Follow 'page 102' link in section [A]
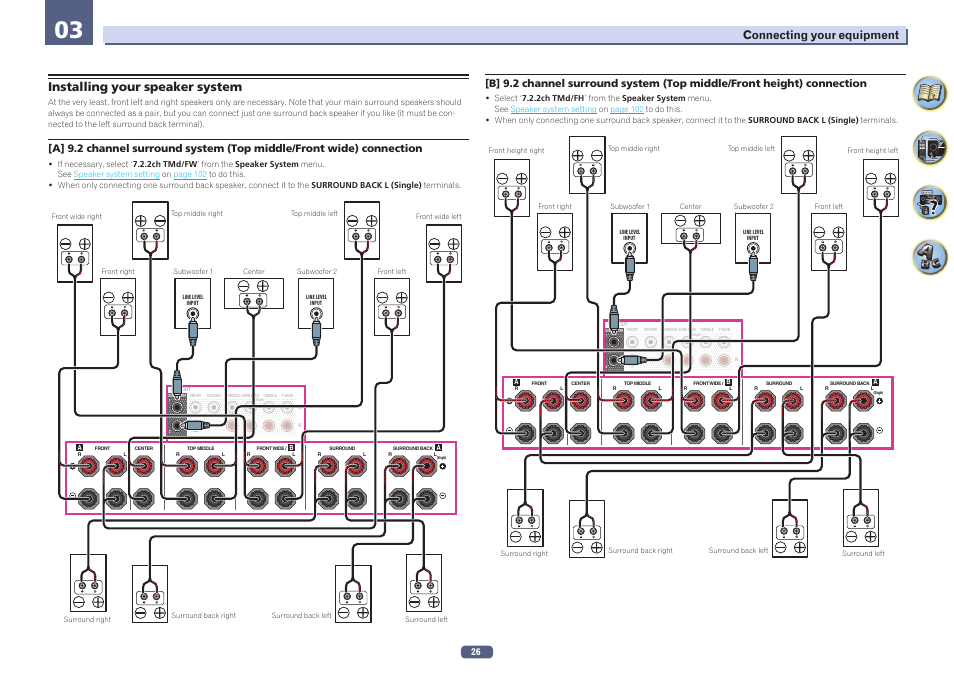 coord(190,174)
